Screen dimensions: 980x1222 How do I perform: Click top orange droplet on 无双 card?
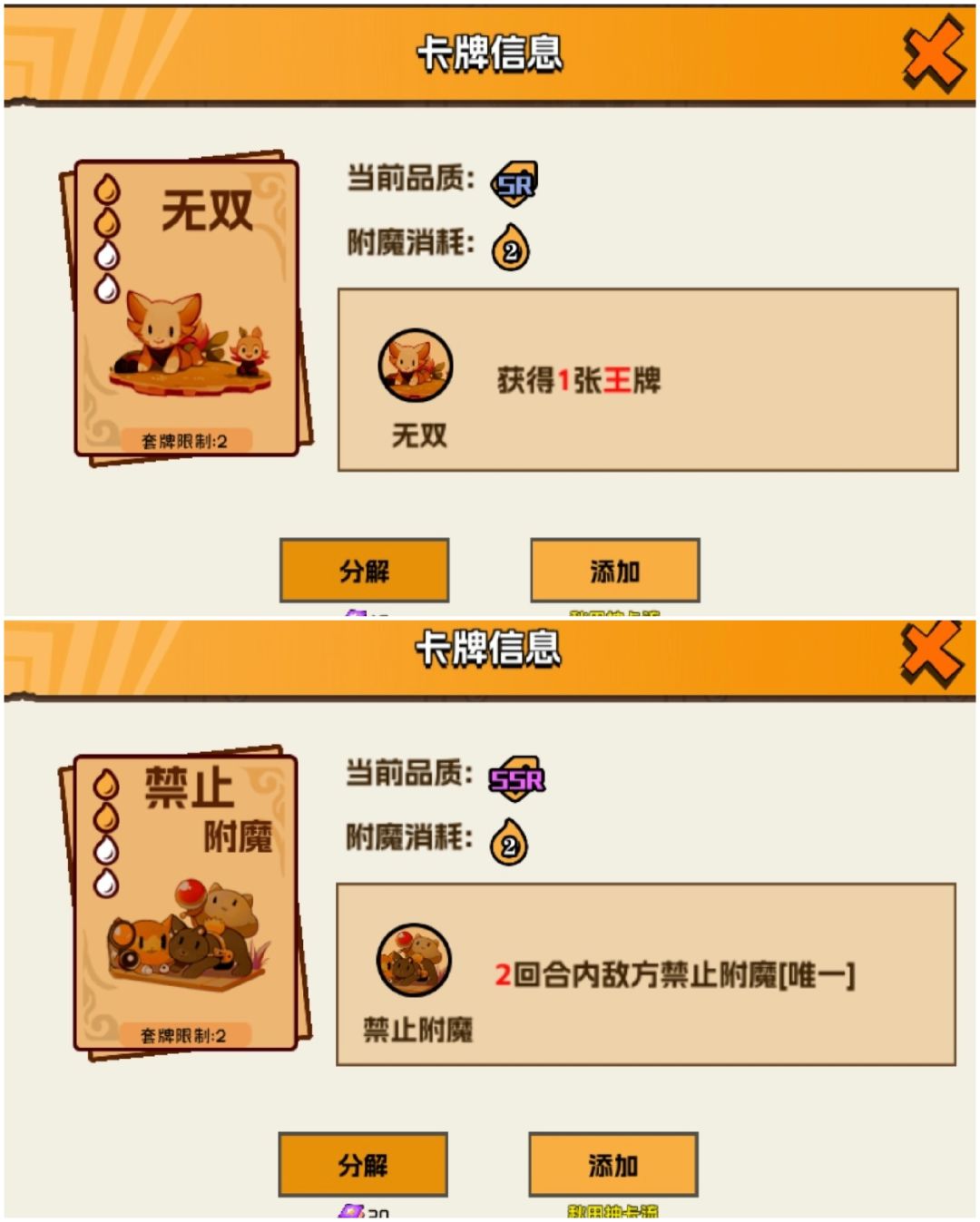[107, 190]
